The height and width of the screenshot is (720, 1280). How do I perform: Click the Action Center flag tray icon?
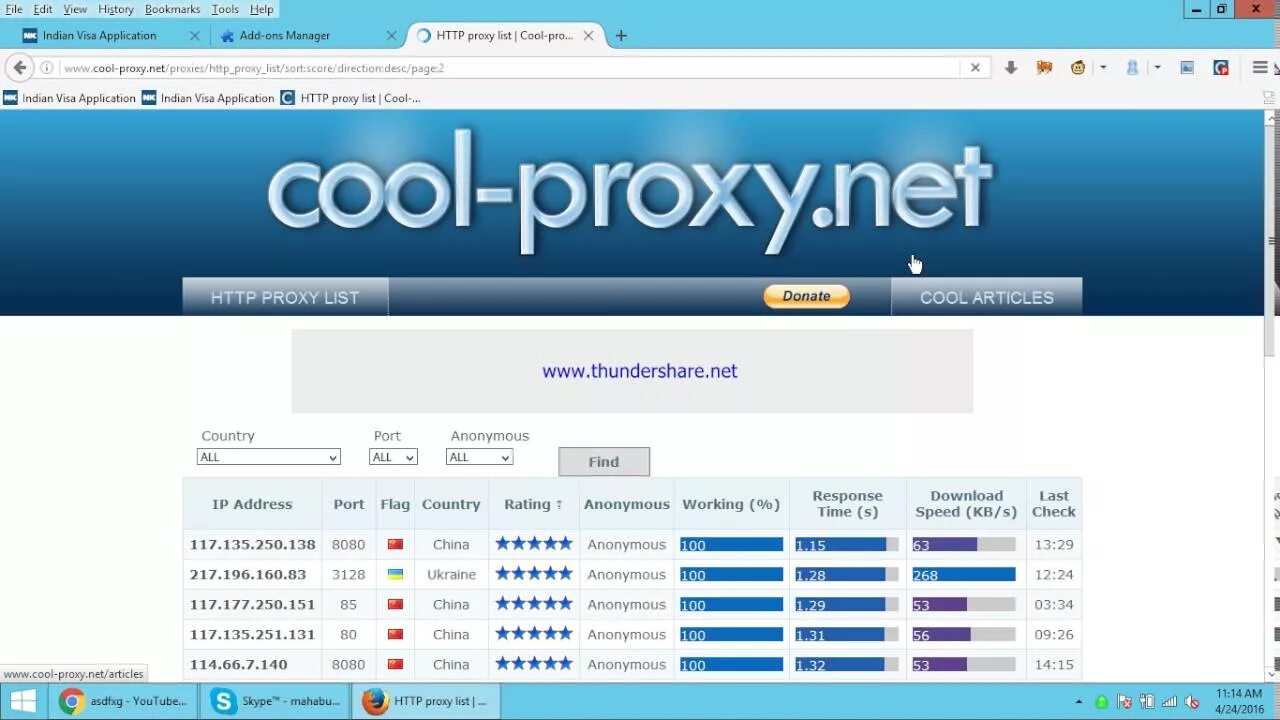[x=1124, y=702]
